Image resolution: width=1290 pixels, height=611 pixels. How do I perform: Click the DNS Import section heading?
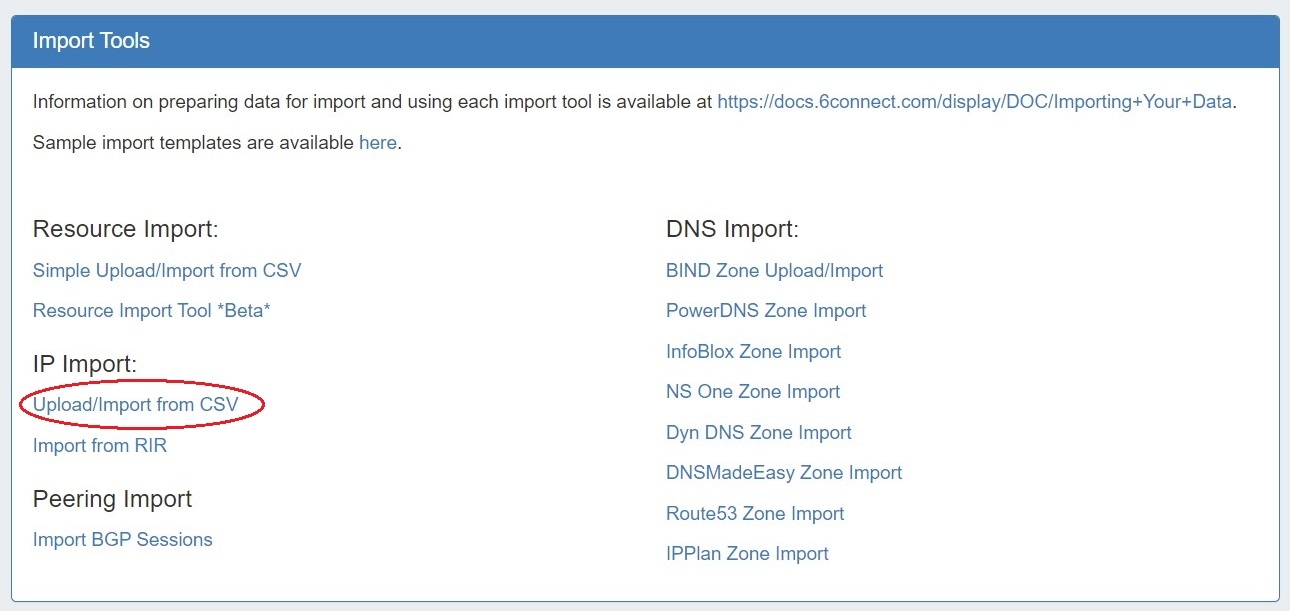point(732,229)
